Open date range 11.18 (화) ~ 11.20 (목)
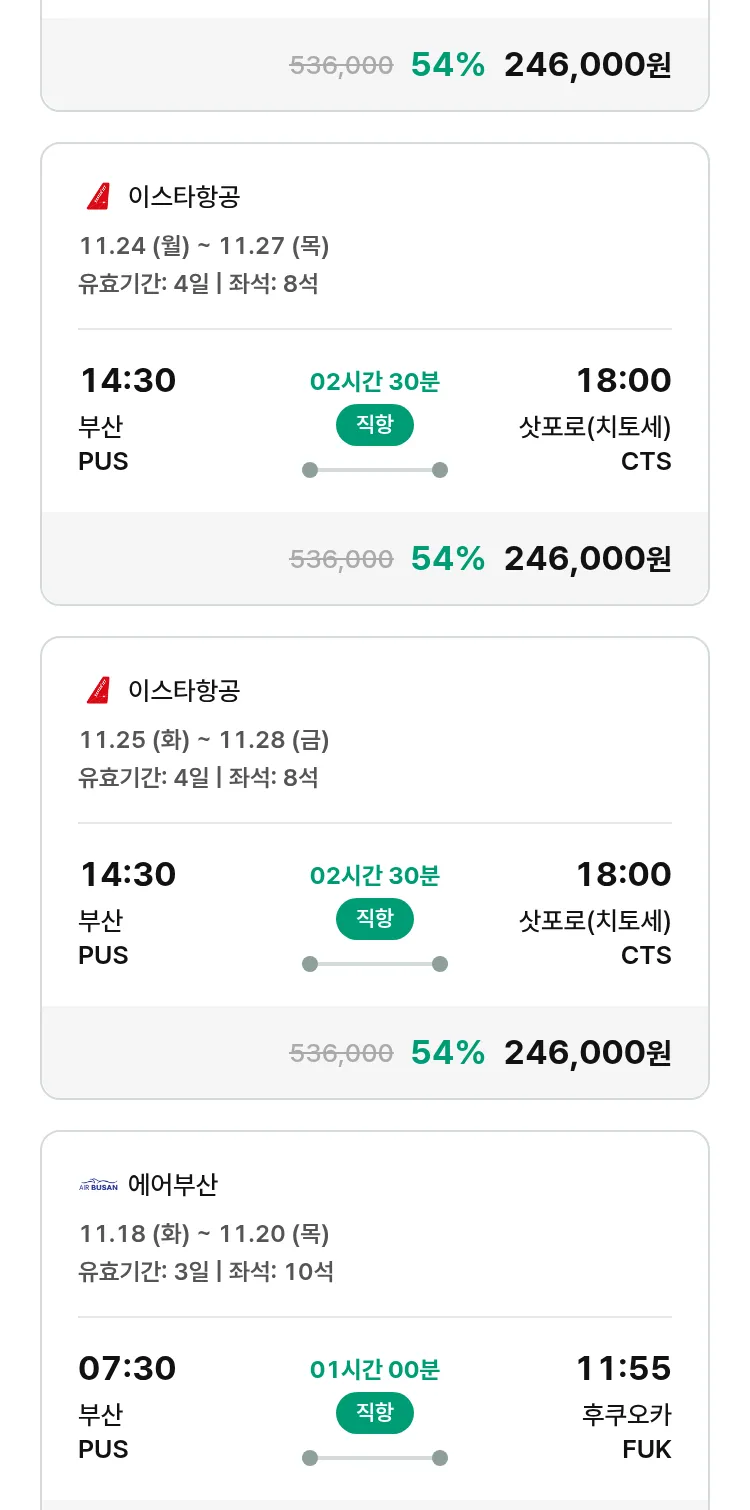The width and height of the screenshot is (750, 1510). coord(204,1234)
